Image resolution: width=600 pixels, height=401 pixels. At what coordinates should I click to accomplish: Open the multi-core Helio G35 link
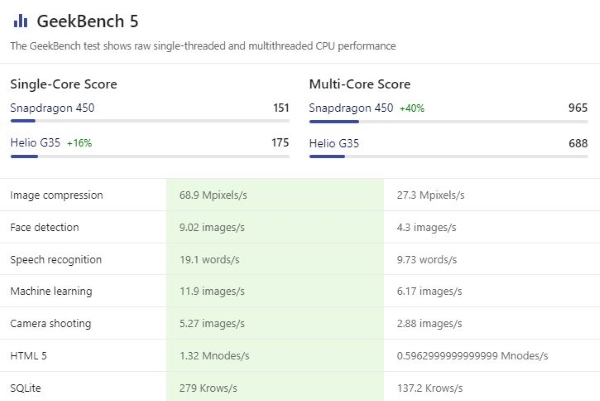pyautogui.click(x=334, y=143)
